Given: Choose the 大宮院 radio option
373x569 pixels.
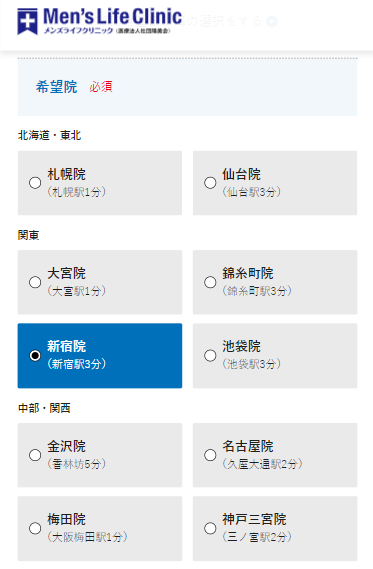Looking at the screenshot, I should [35, 282].
